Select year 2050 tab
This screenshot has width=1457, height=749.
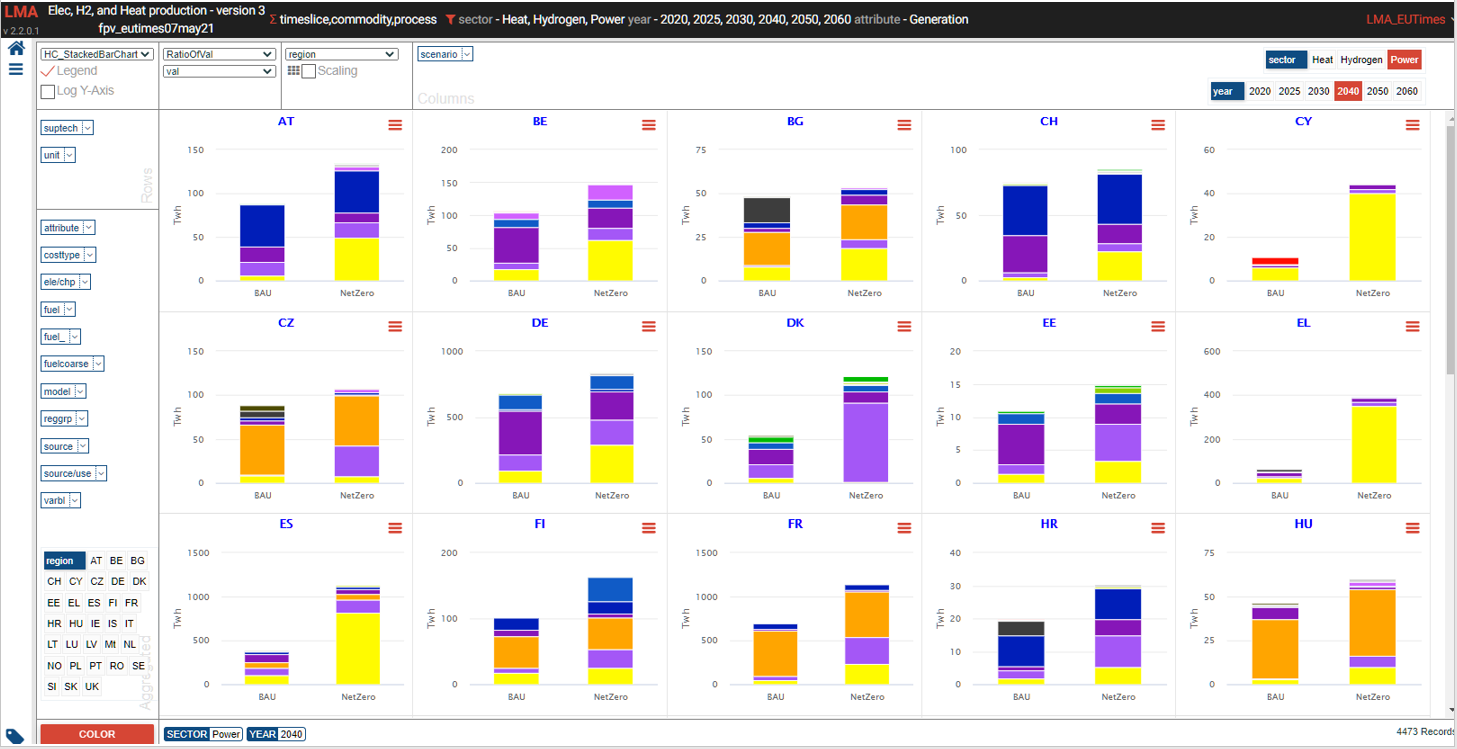[x=1377, y=91]
